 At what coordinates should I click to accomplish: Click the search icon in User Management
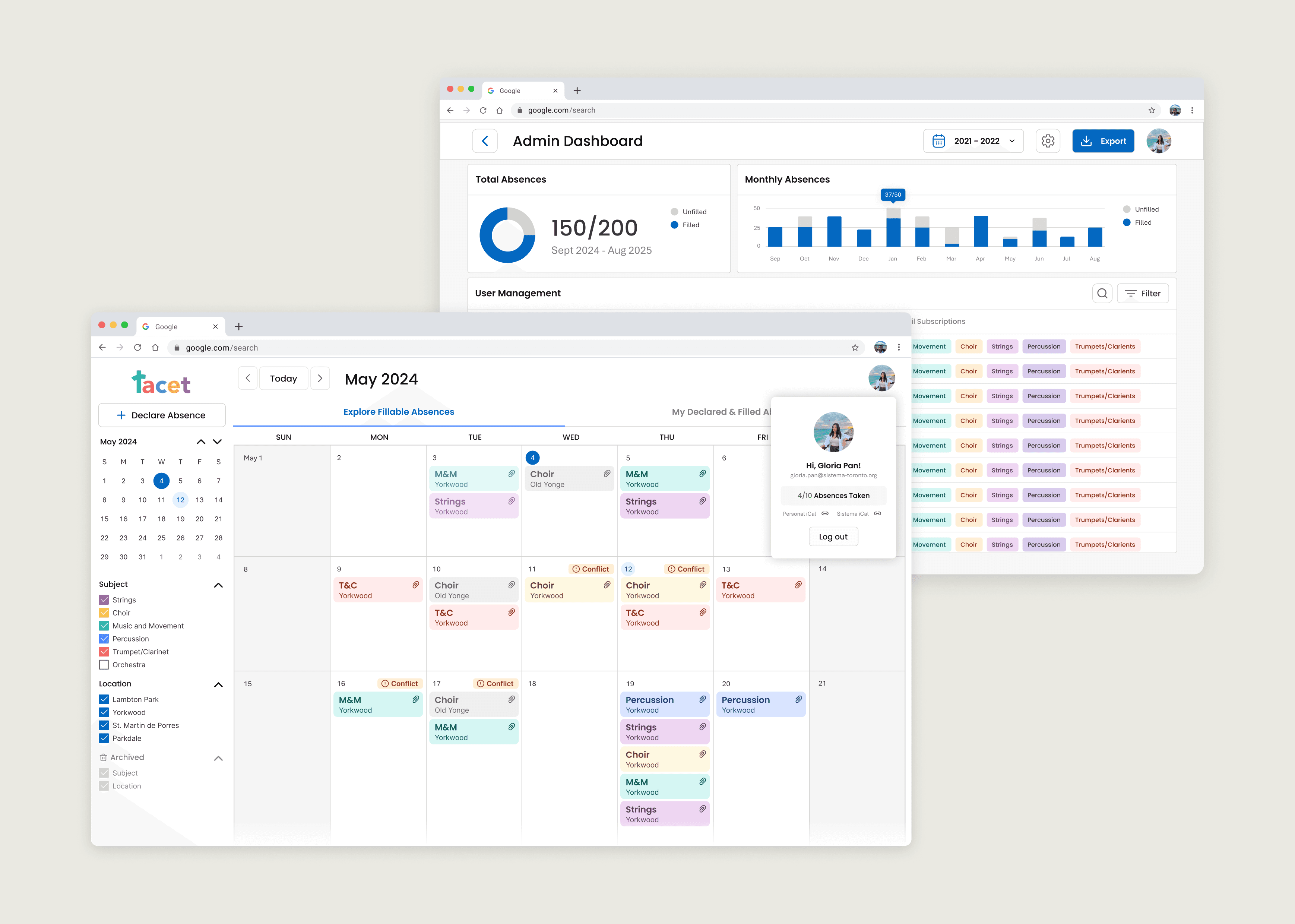[1102, 294]
